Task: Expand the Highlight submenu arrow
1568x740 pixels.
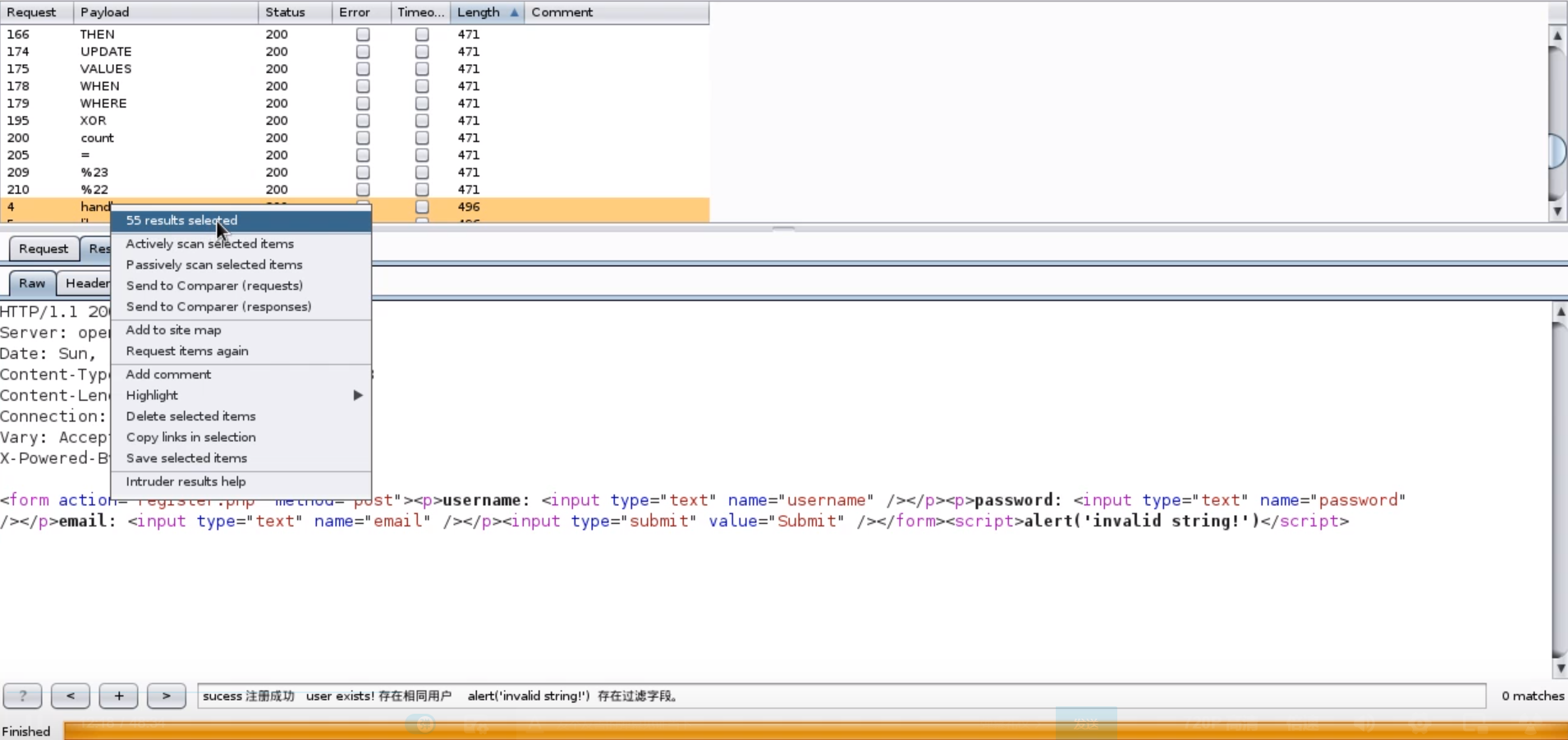Action: [358, 395]
